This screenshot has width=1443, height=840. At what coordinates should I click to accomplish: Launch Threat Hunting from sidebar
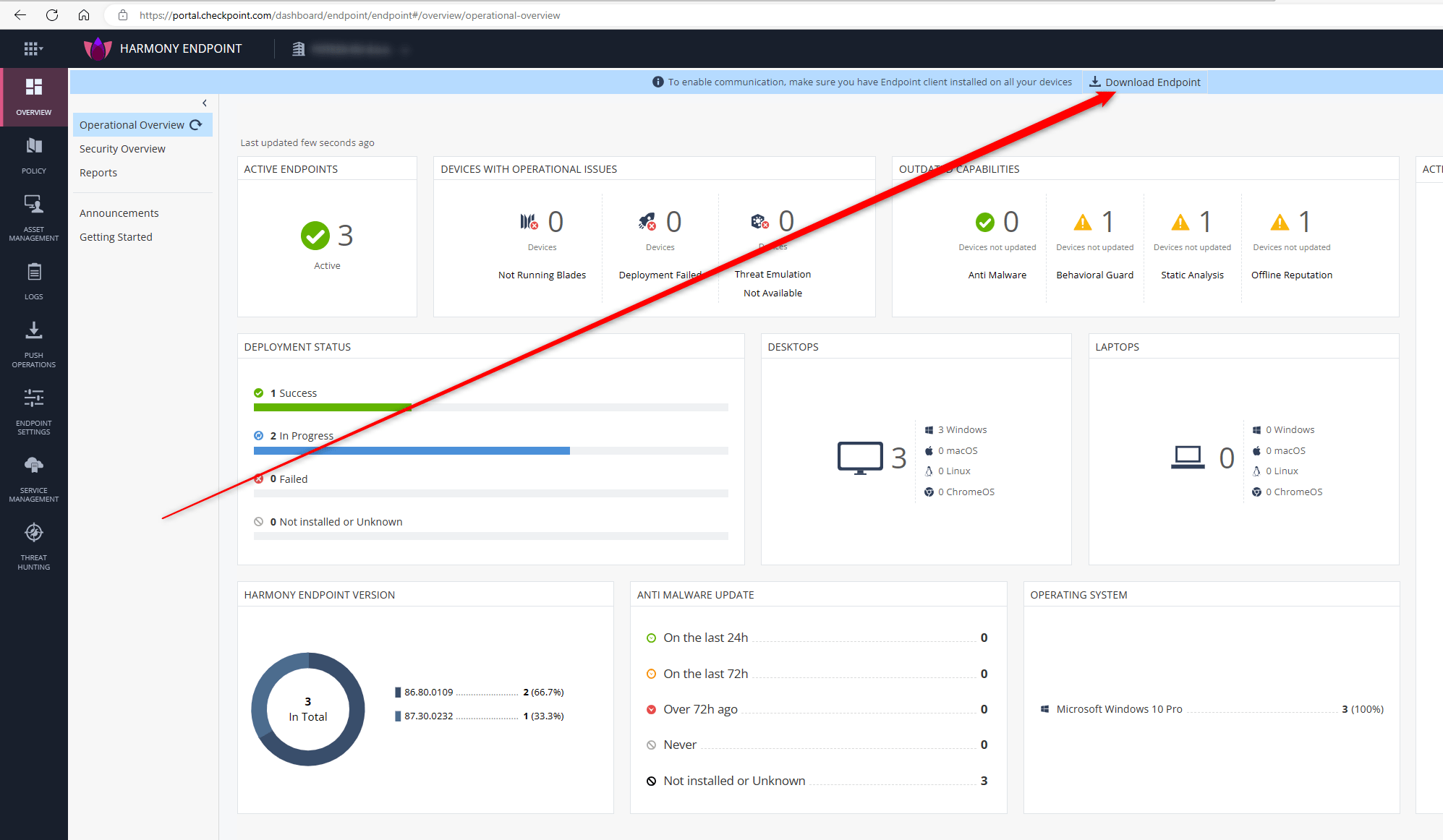pyautogui.click(x=33, y=546)
